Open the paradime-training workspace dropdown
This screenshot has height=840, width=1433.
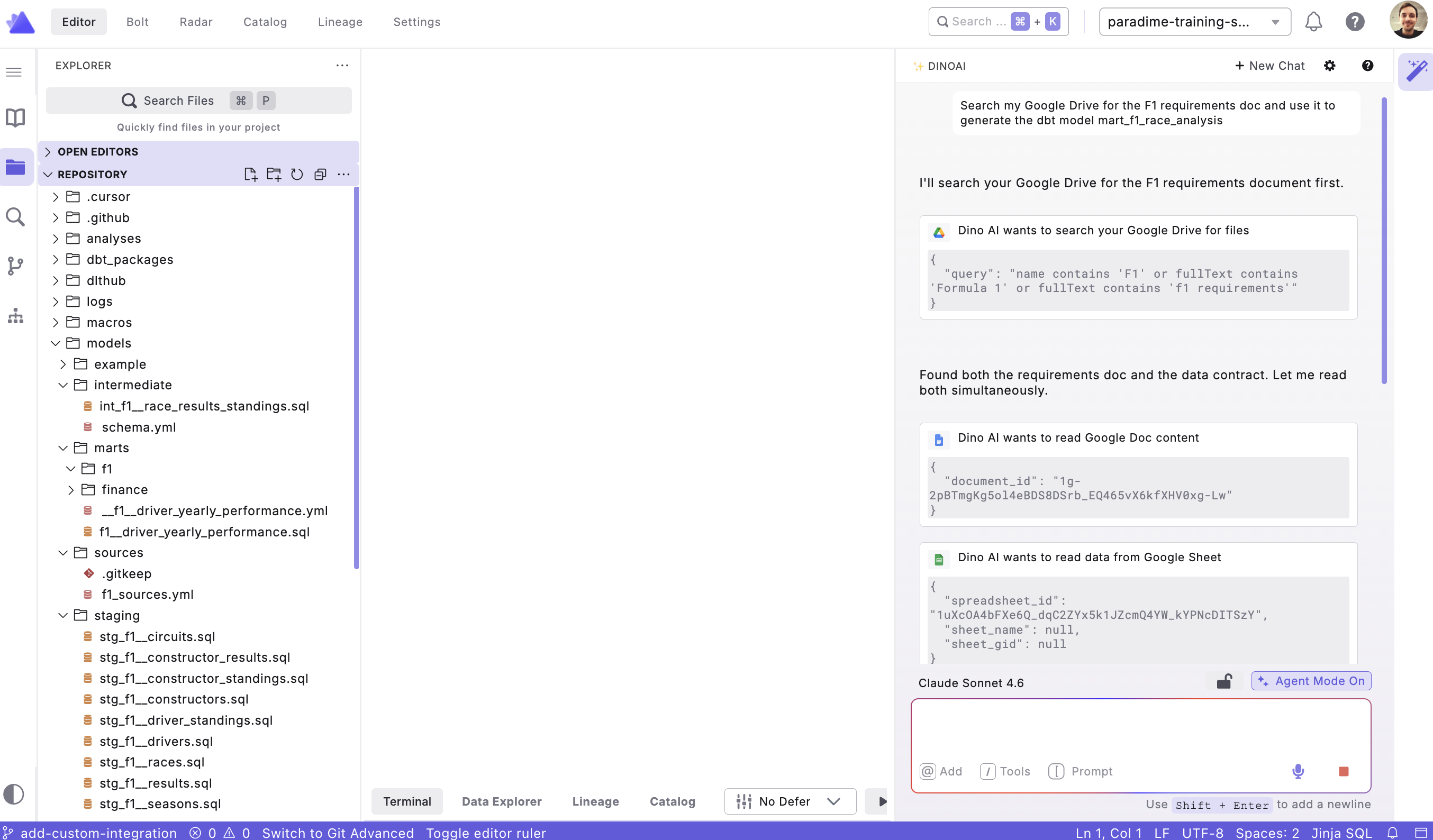[x=1194, y=22]
